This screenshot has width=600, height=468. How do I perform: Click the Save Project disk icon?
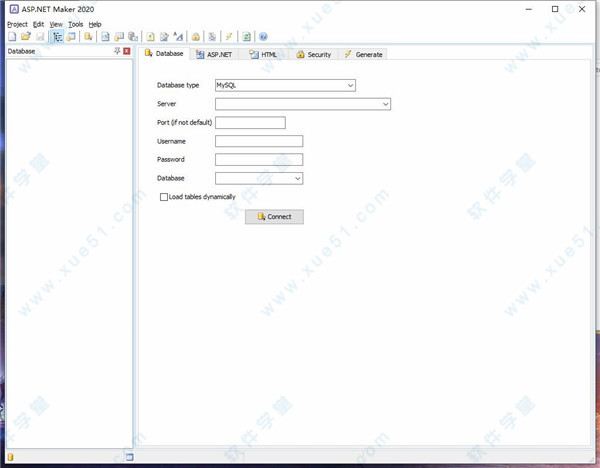click(x=40, y=37)
